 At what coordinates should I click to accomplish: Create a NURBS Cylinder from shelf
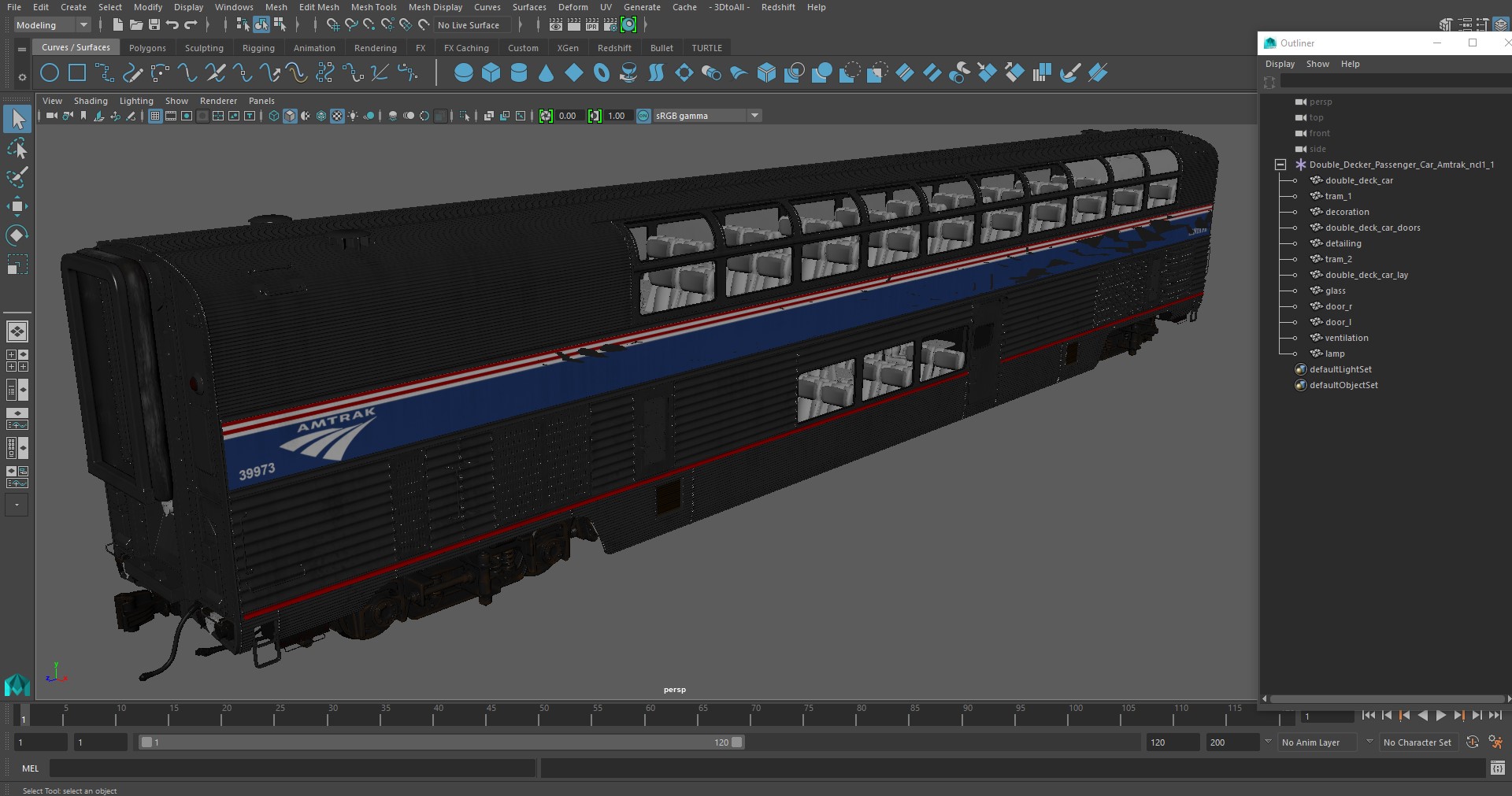(519, 73)
